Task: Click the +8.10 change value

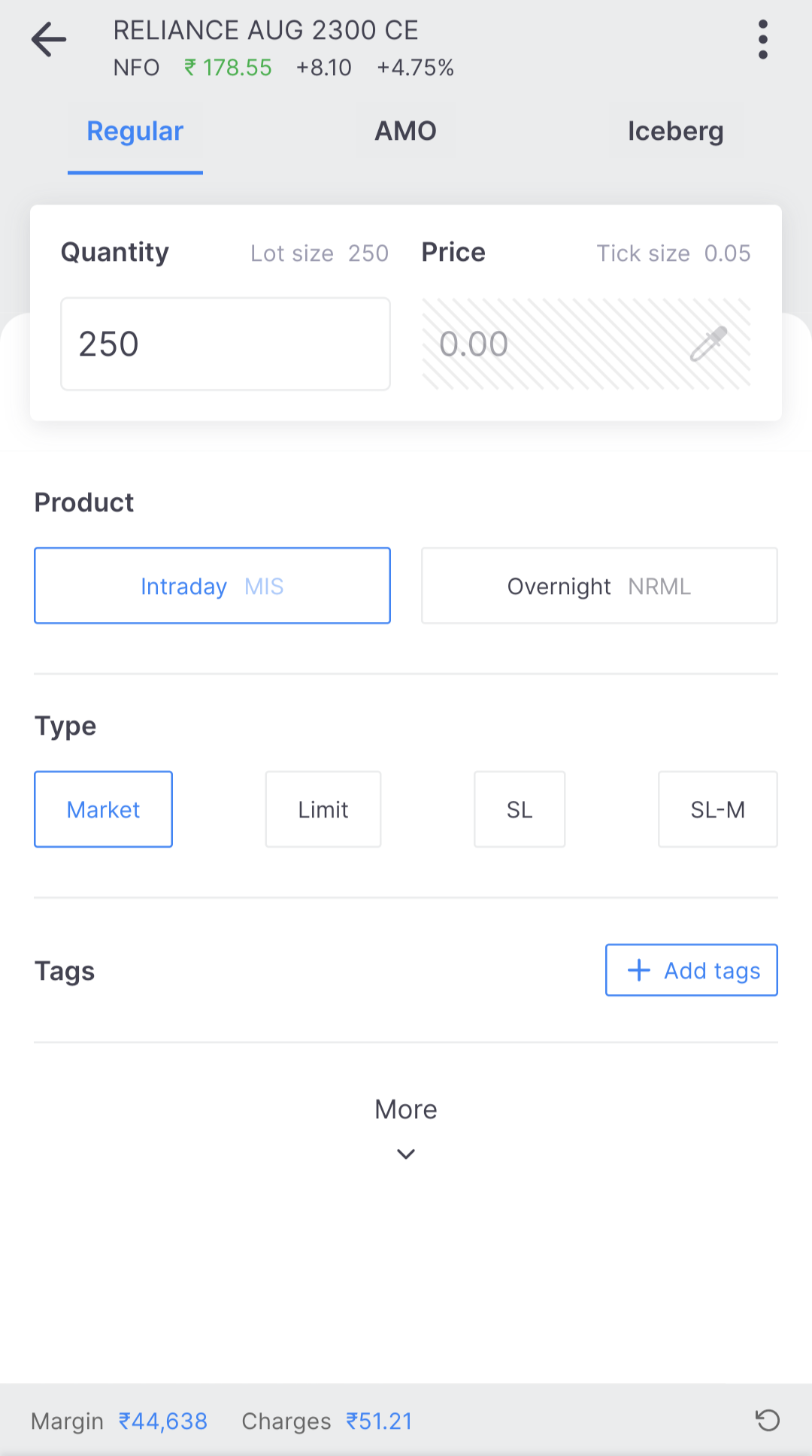Action: tap(324, 68)
